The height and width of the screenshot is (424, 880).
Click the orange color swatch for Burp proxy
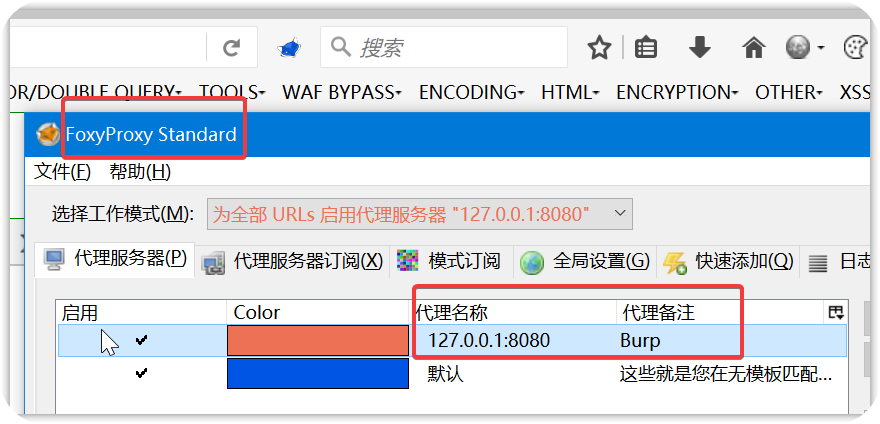tap(318, 340)
